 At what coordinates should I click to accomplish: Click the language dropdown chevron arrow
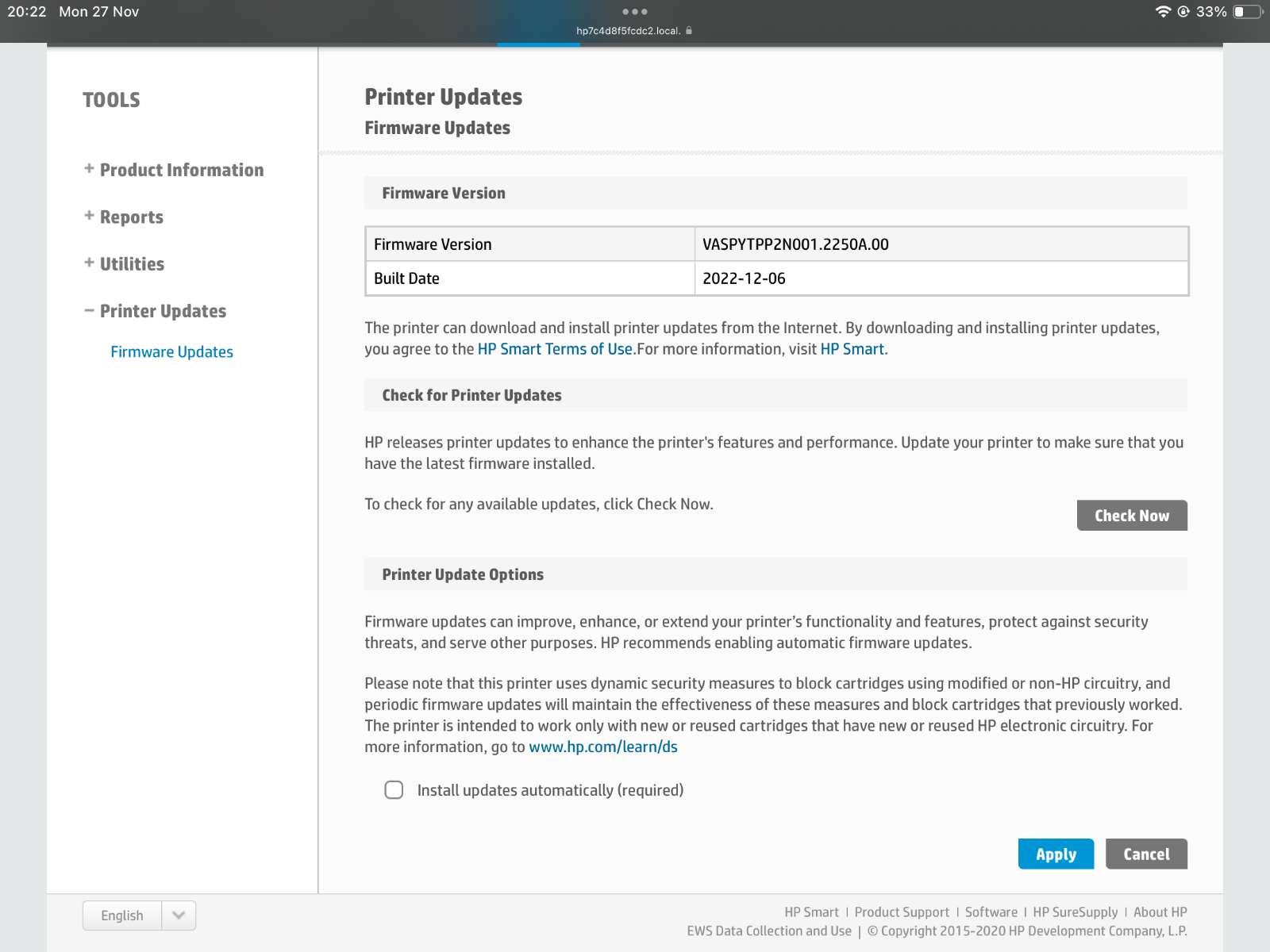pos(179,916)
